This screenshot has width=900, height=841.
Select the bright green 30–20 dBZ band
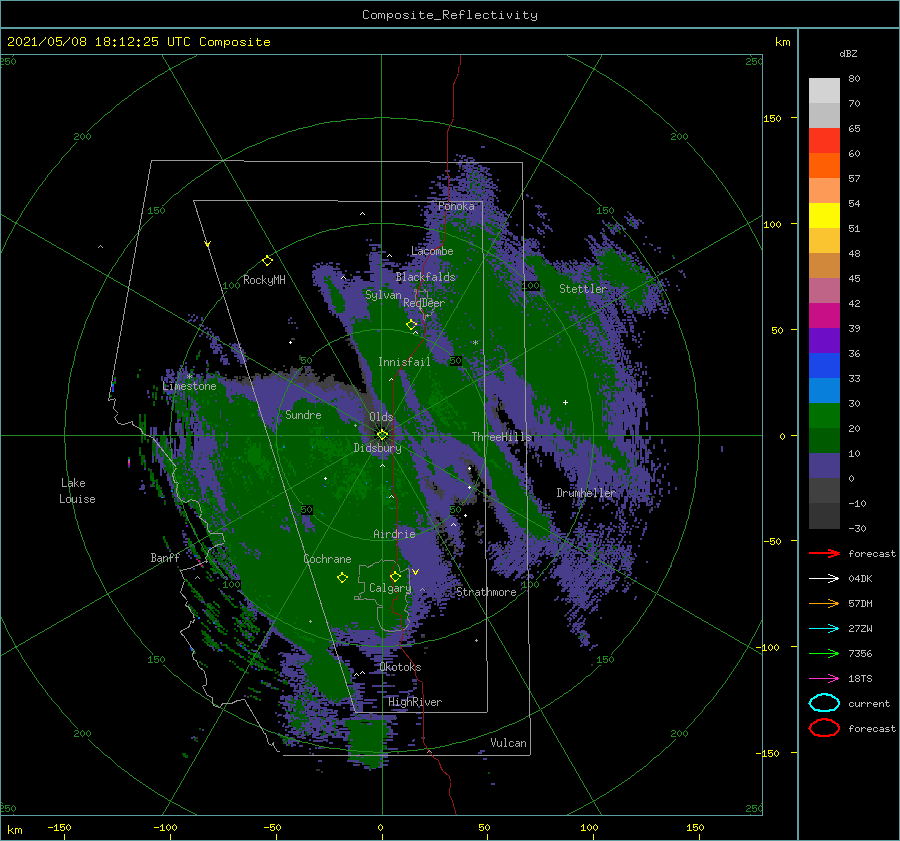coord(824,416)
